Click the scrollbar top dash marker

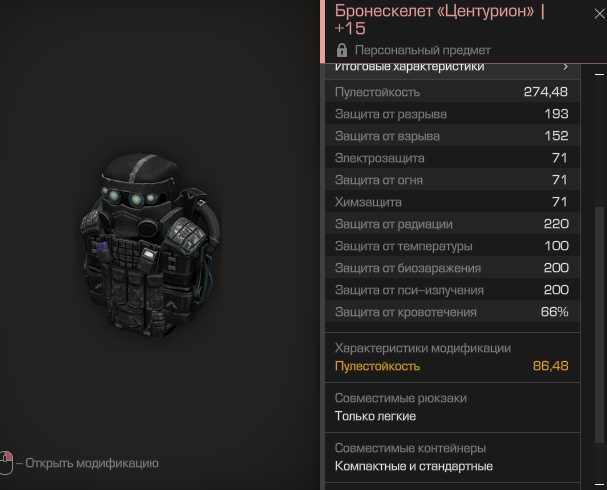[599, 74]
